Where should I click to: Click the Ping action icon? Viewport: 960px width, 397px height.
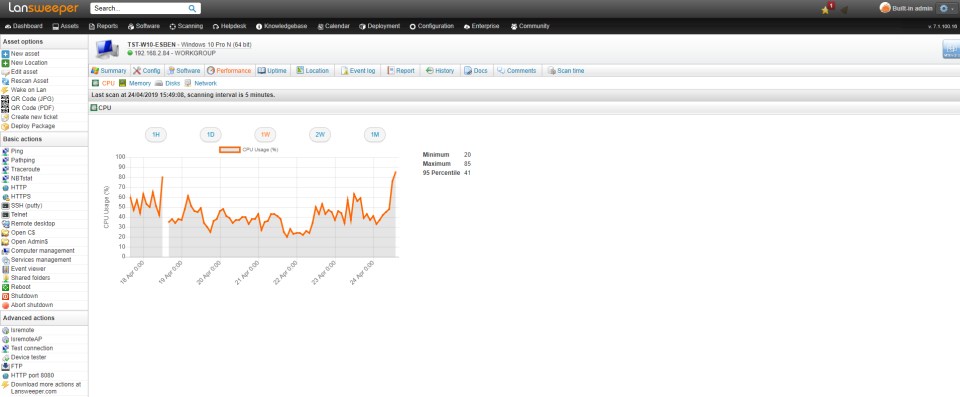(x=6, y=151)
